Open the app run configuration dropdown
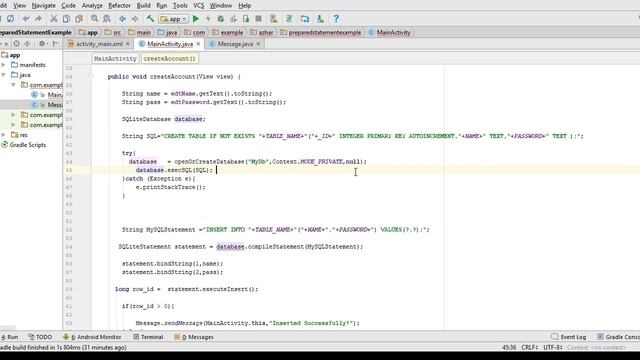The image size is (640, 360). (173, 19)
